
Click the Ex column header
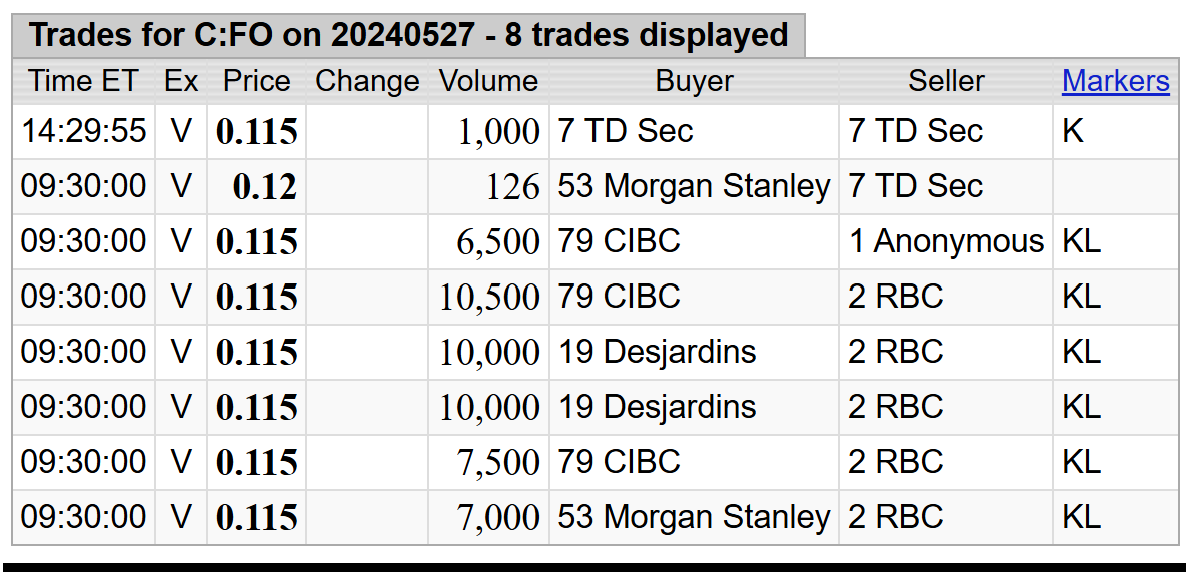(x=182, y=81)
